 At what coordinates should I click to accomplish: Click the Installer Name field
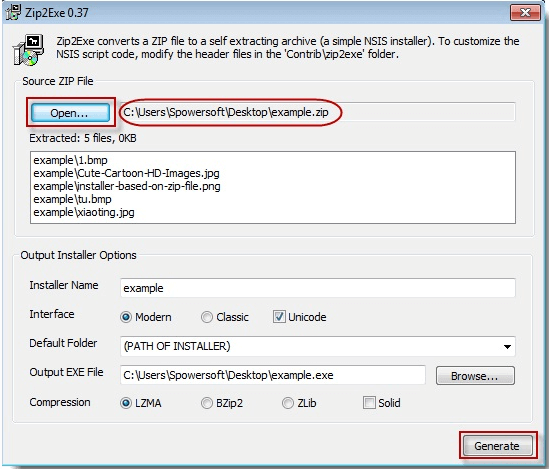coord(317,288)
